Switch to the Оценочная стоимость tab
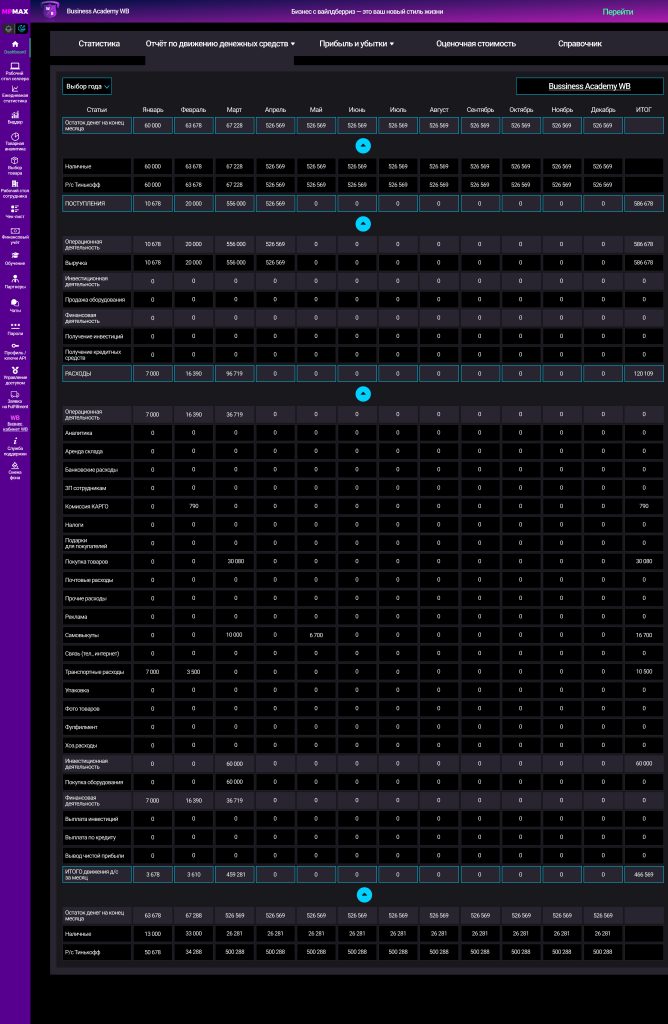668x1024 pixels. click(476, 44)
